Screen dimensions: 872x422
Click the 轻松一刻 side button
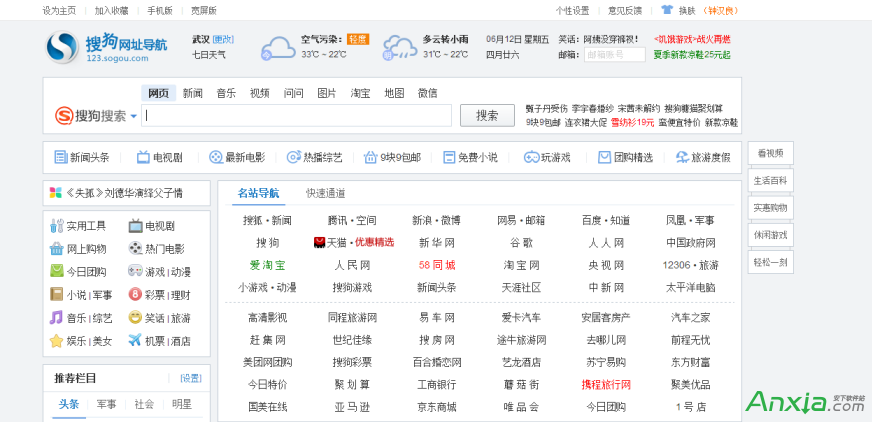[x=770, y=262]
